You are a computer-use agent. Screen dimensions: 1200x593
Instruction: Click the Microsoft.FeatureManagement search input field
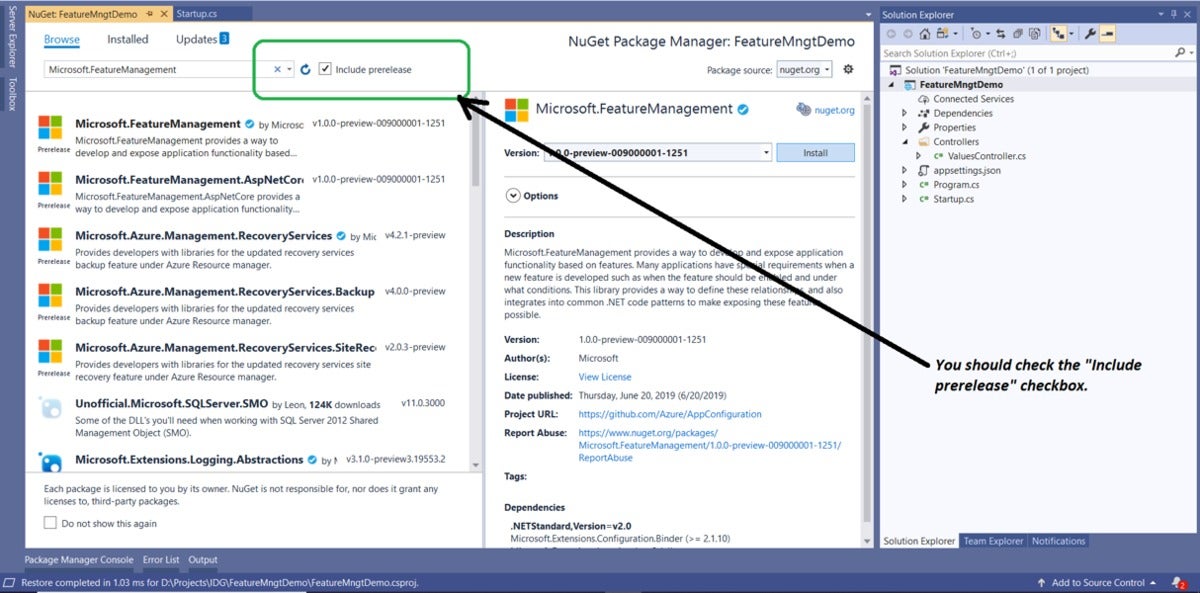point(157,70)
